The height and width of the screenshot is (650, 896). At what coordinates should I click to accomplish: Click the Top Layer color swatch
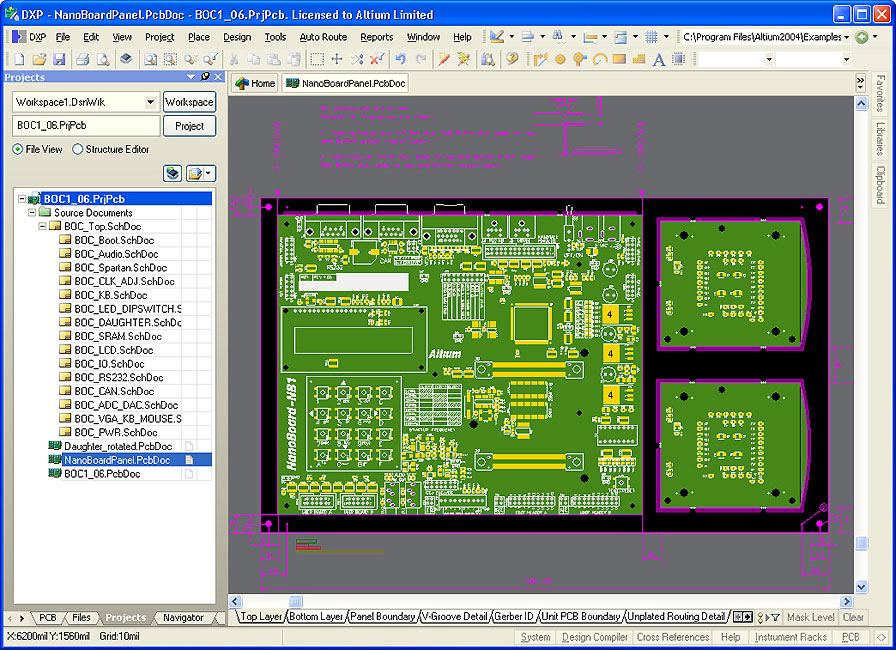(x=235, y=617)
